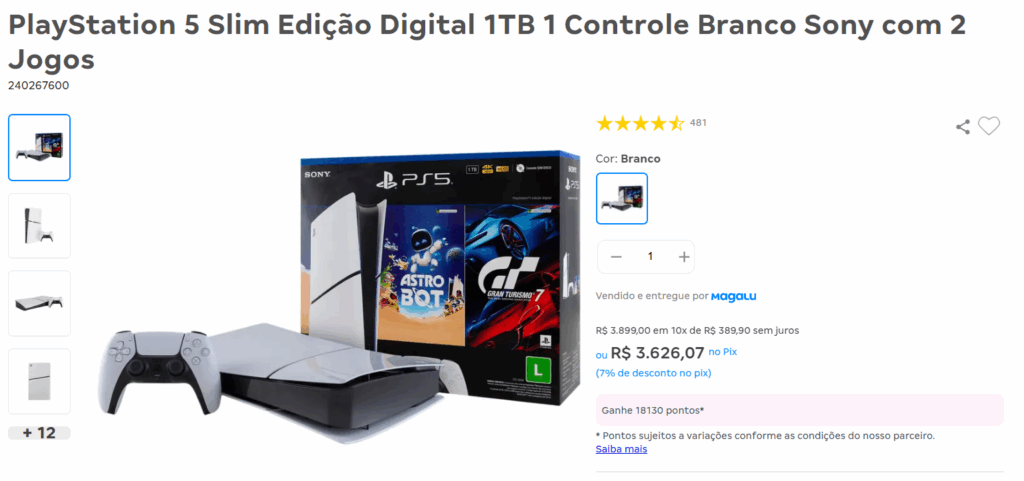Open the Saiba mais link
1024x481 pixels.
pos(621,449)
